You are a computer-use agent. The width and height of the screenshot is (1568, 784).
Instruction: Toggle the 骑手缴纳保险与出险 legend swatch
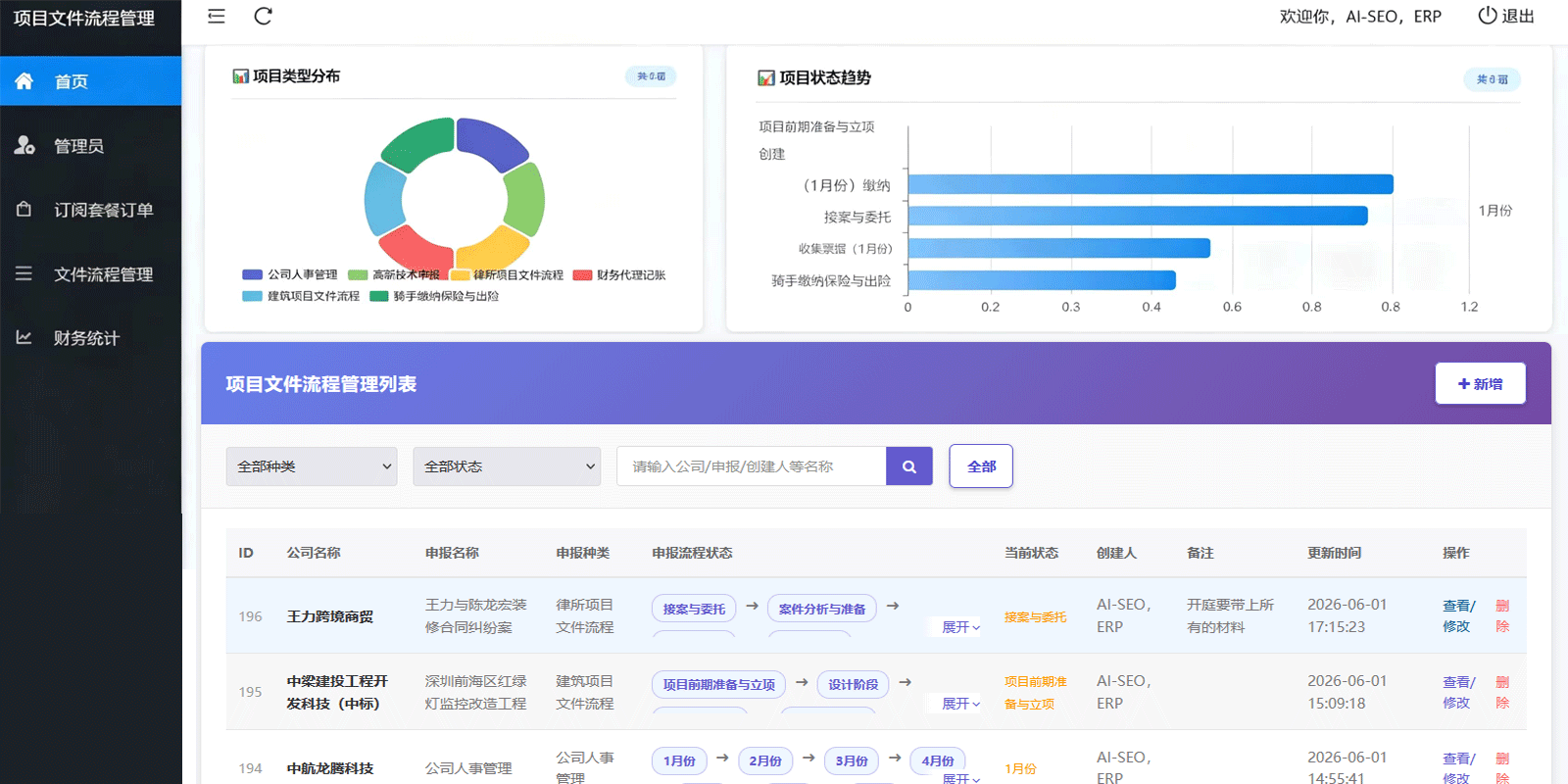pyautogui.click(x=378, y=296)
